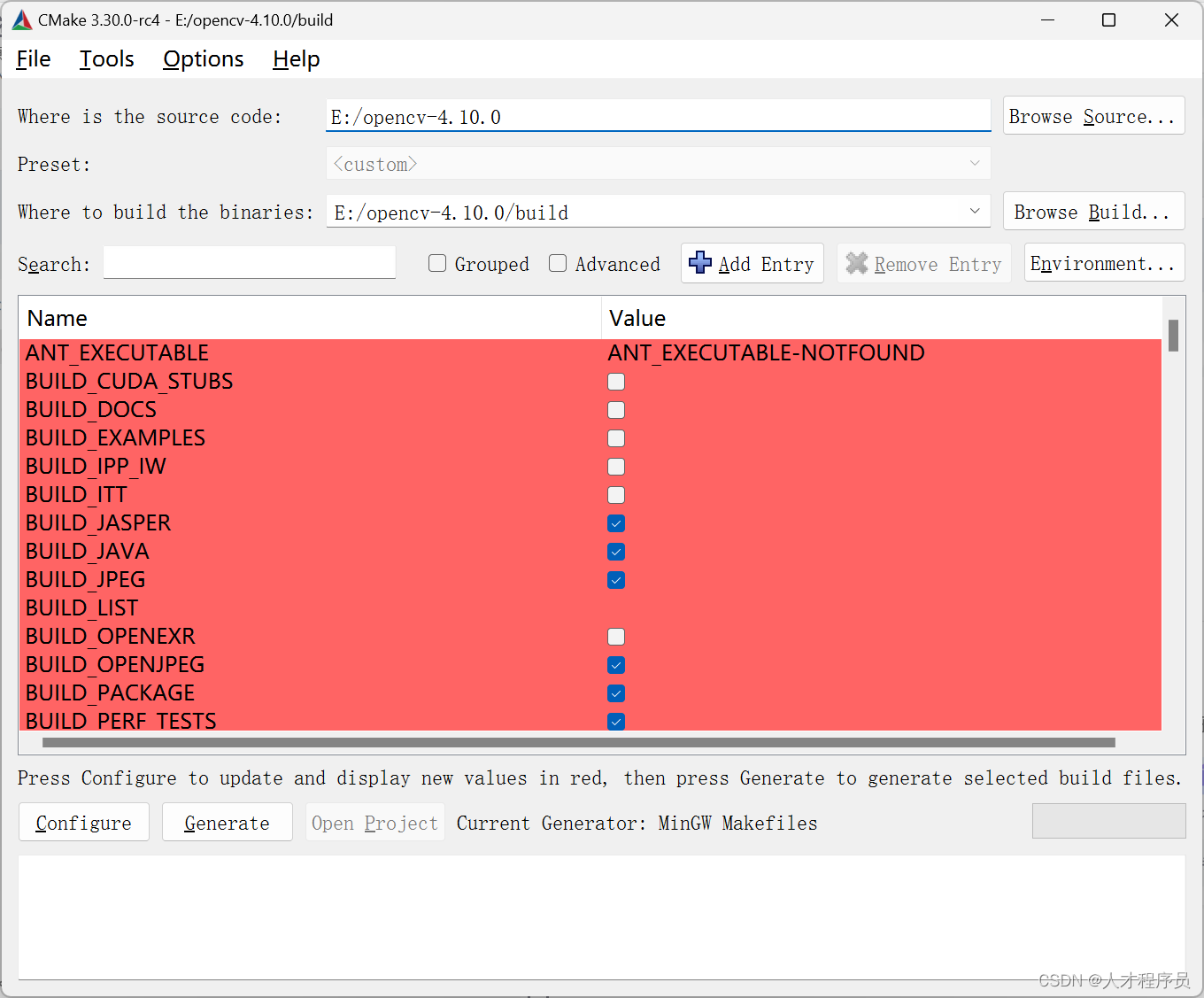
Task: Select the BUILD_CUDA_STUBS entry name
Action: point(129,381)
